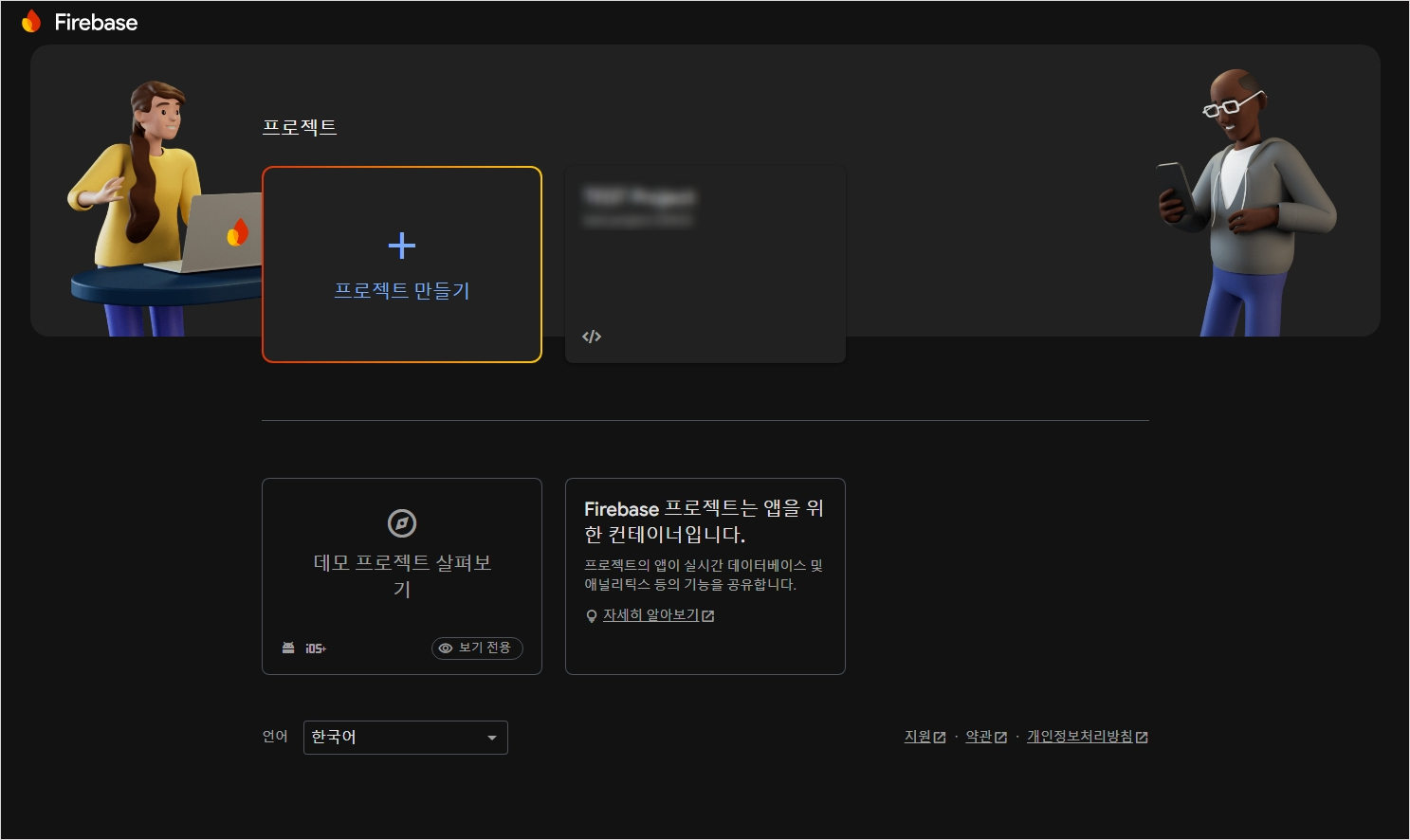Click external-link icon next to 약관
Viewport: 1410px width, 840px height.
pyautogui.click(x=1000, y=738)
